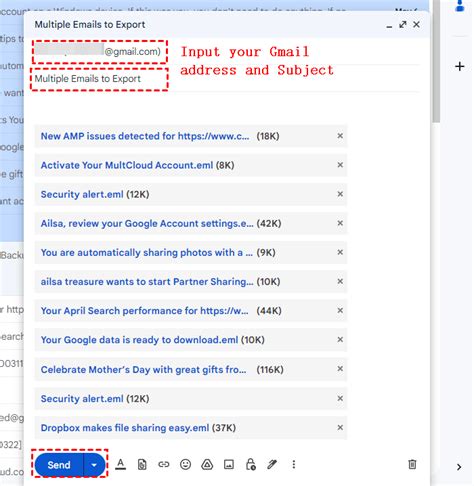Remove the automatically sharing photos attachment
Viewport: 474px width, 486px height.
coord(340,252)
